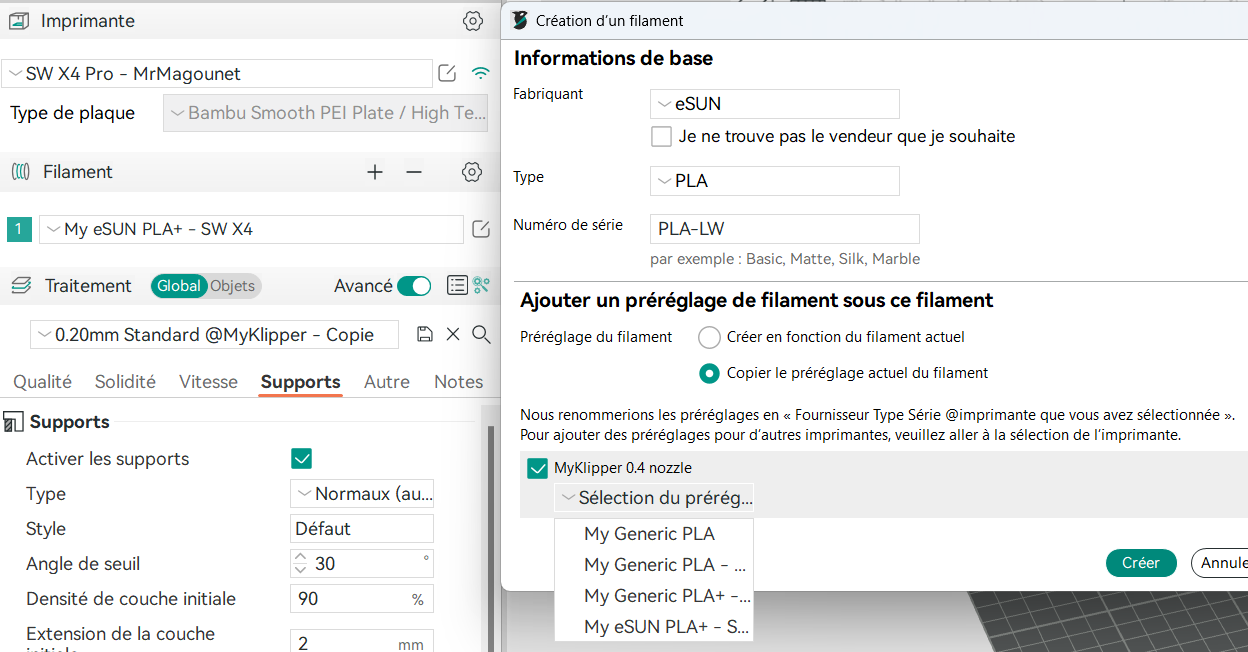Switch to the Vitesse tab

208,382
